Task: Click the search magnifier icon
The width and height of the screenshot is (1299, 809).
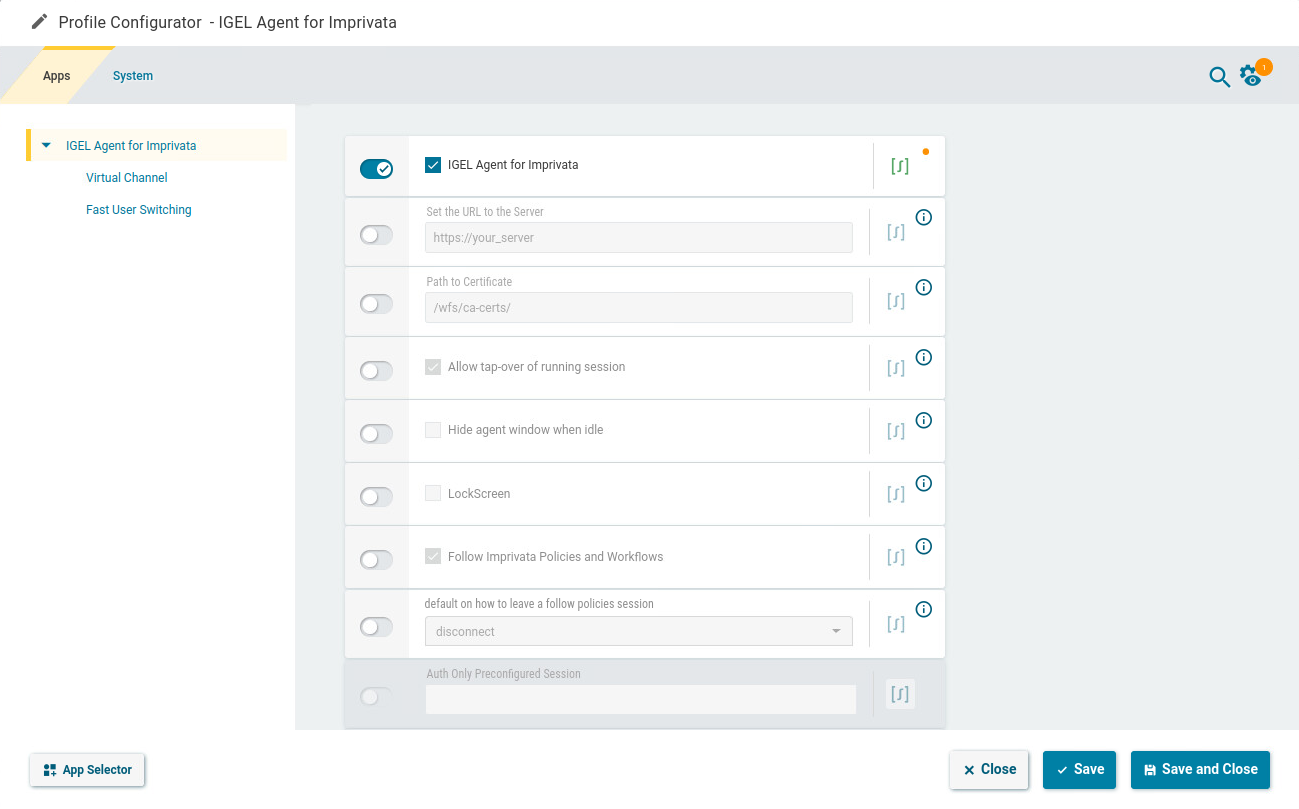Action: click(x=1219, y=77)
